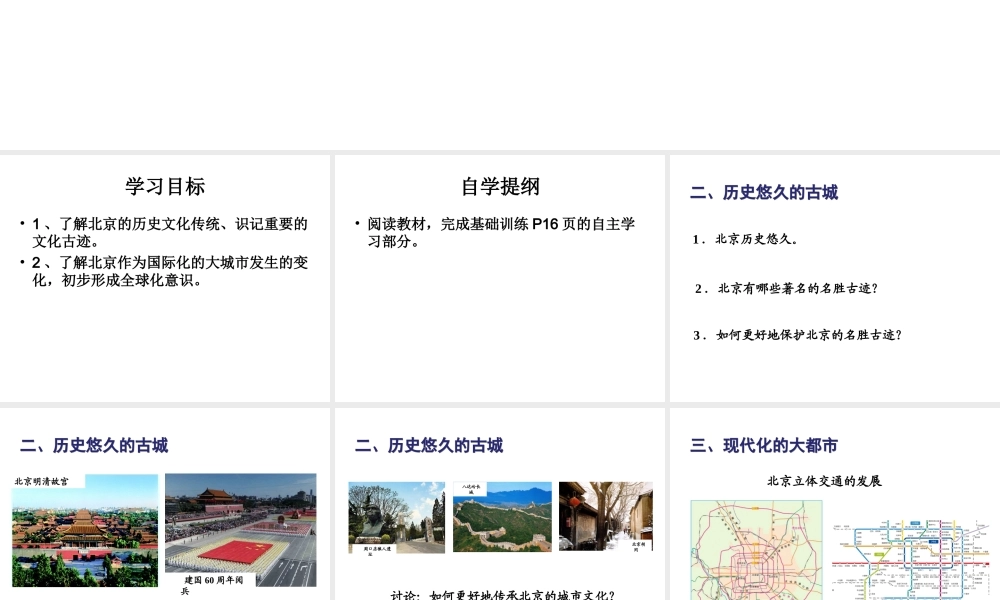
Task: Click question 1 北京历史悠久
Action: [746, 239]
